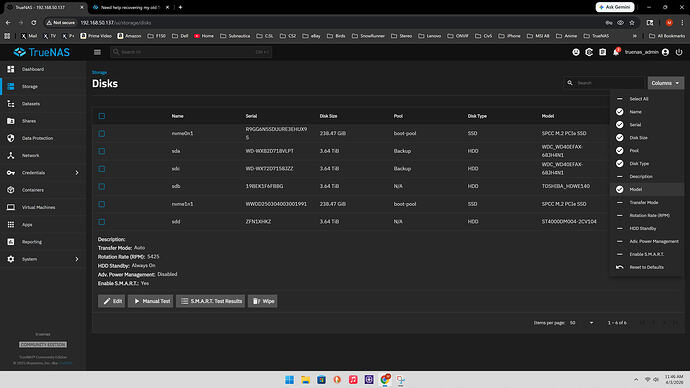
Task: Tick the select-all disks header checkbox
Action: click(x=102, y=116)
